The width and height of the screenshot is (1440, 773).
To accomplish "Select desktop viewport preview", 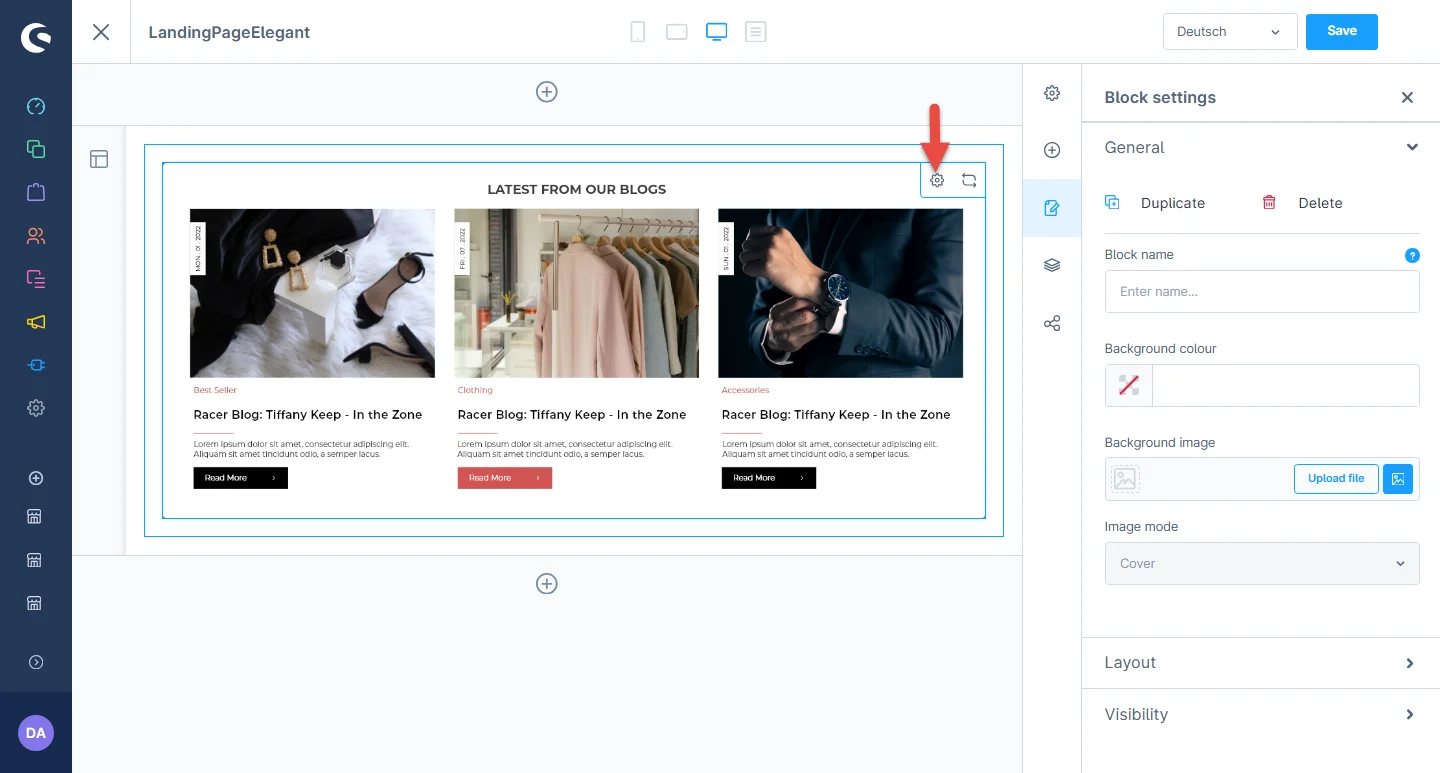I will [716, 32].
